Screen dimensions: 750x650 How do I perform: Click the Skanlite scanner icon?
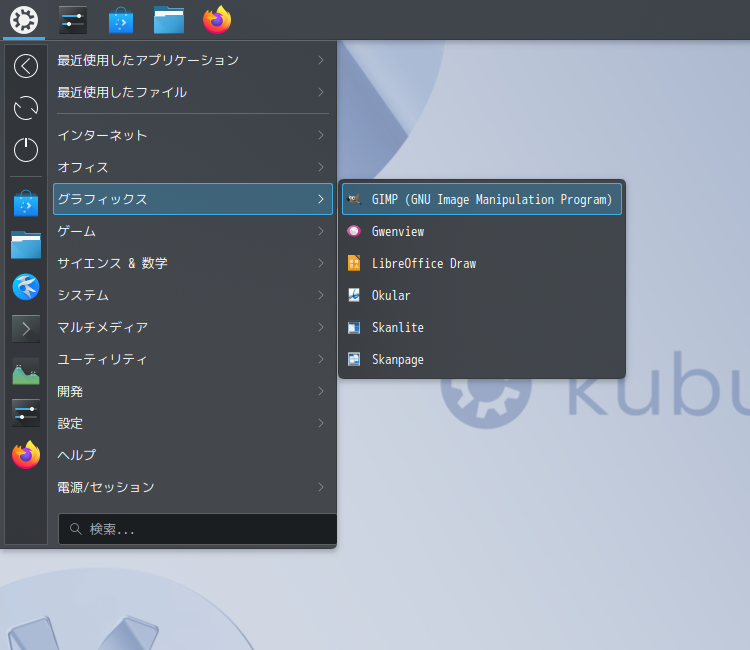[354, 327]
